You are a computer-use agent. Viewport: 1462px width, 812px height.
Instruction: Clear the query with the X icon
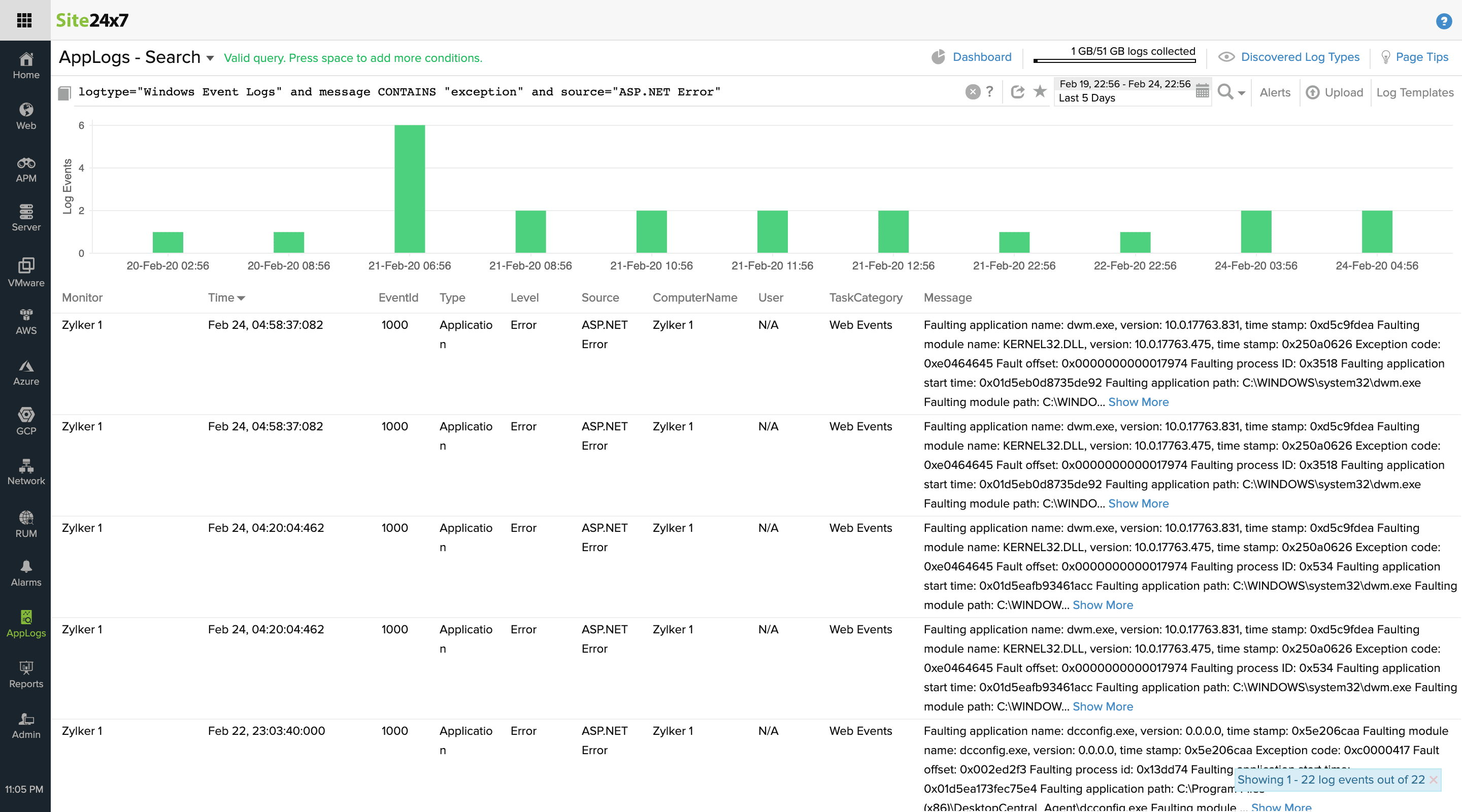[972, 92]
